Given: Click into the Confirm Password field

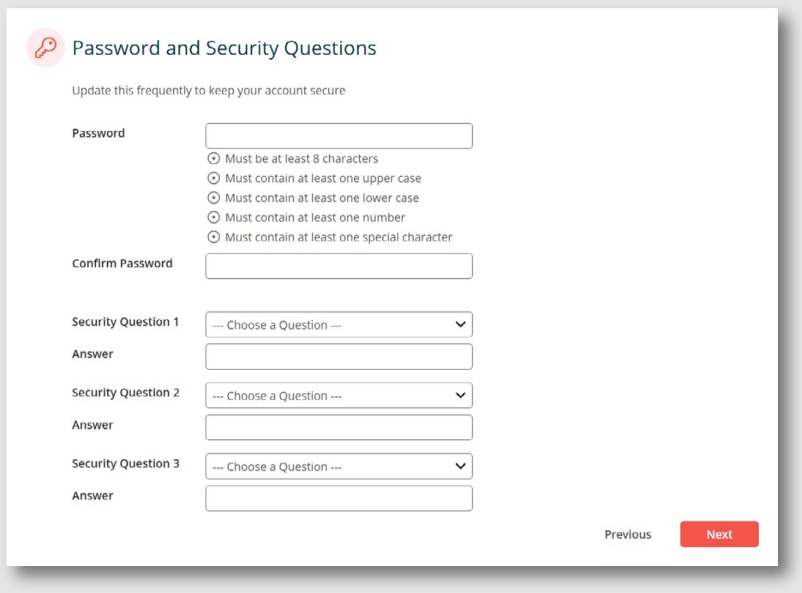Looking at the screenshot, I should point(338,266).
